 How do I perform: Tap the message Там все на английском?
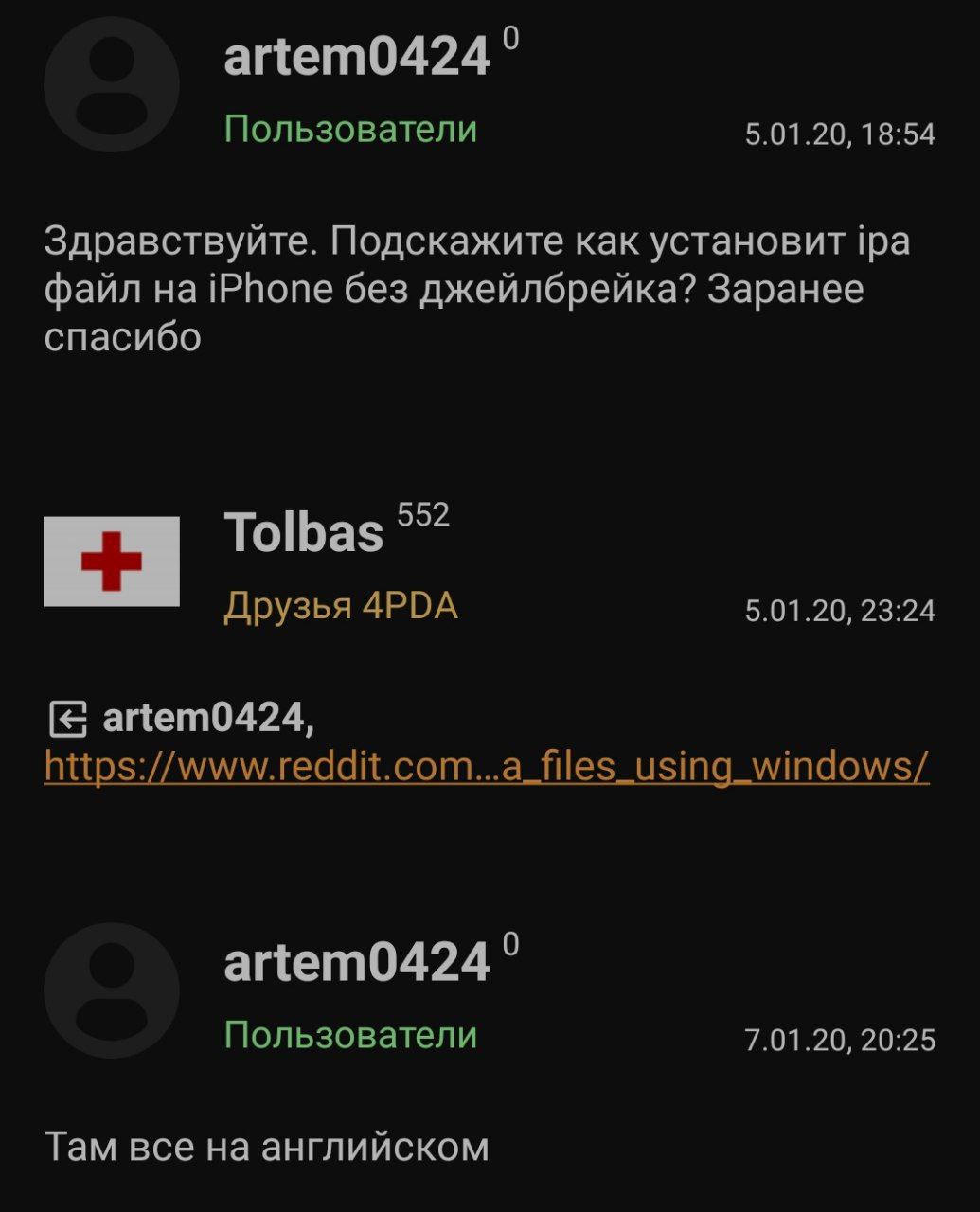(267, 1147)
